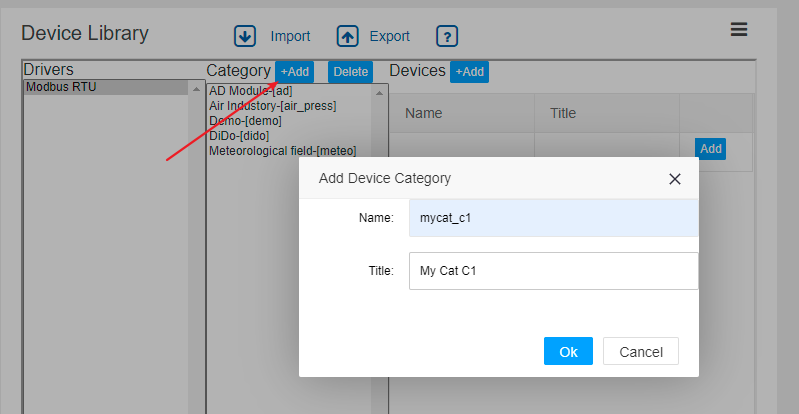799x414 pixels.
Task: Select Air Industory-[air_press] category
Action: 272,106
